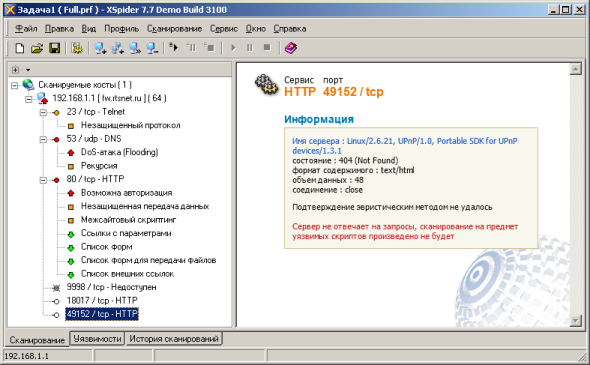Add a host range using network-plus icon
The height and width of the screenshot is (365, 590).
118,48
